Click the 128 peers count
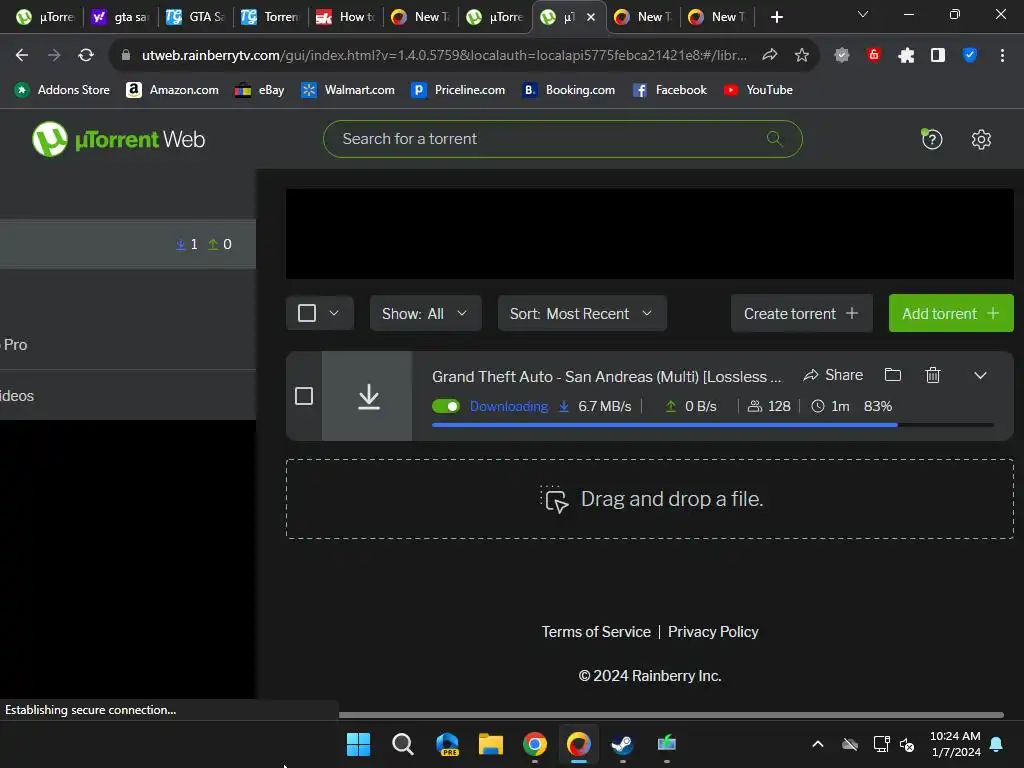Screen dimensions: 1024x768 point(769,406)
